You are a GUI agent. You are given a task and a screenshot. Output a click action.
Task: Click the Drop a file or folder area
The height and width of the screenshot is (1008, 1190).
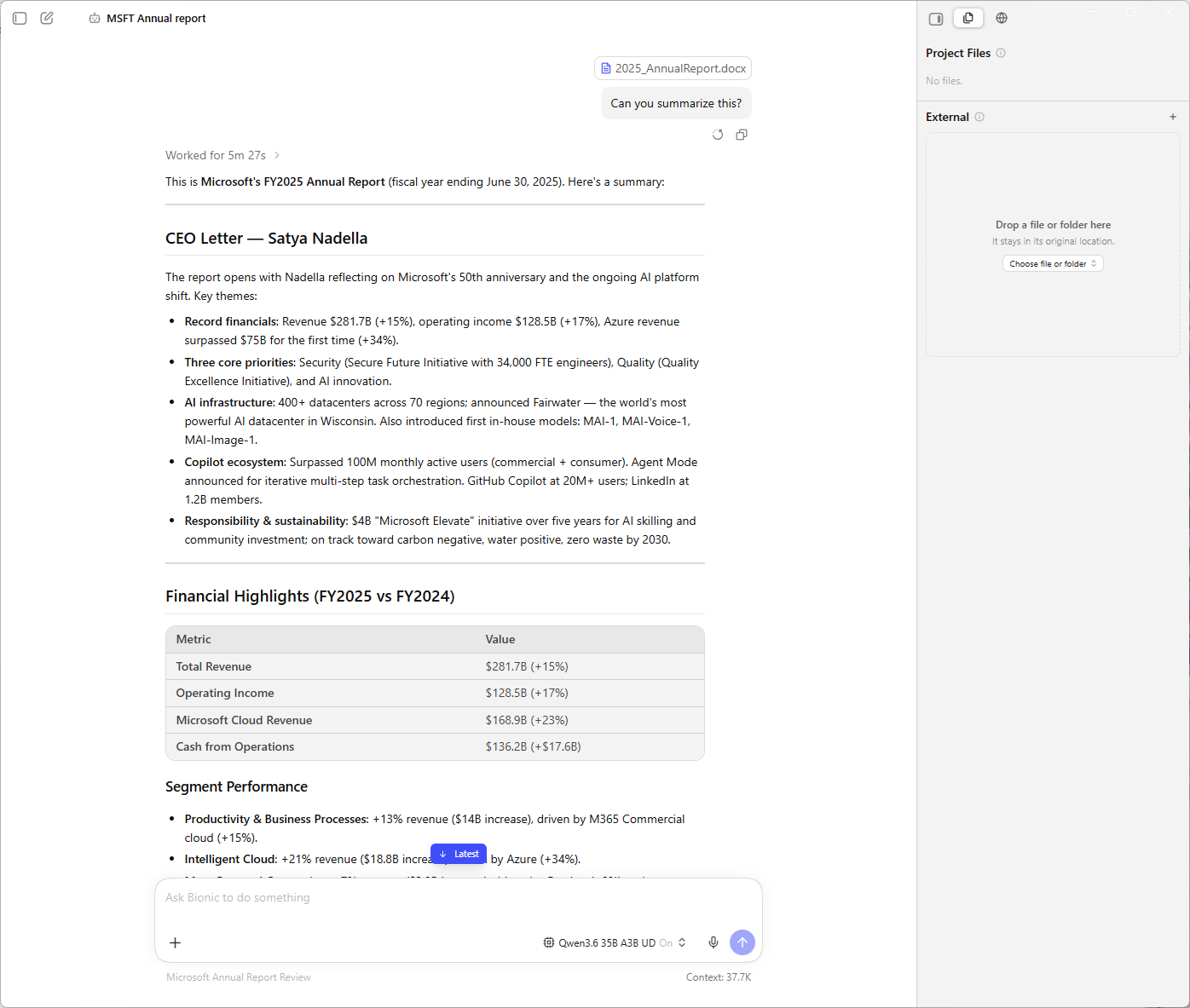(1053, 245)
